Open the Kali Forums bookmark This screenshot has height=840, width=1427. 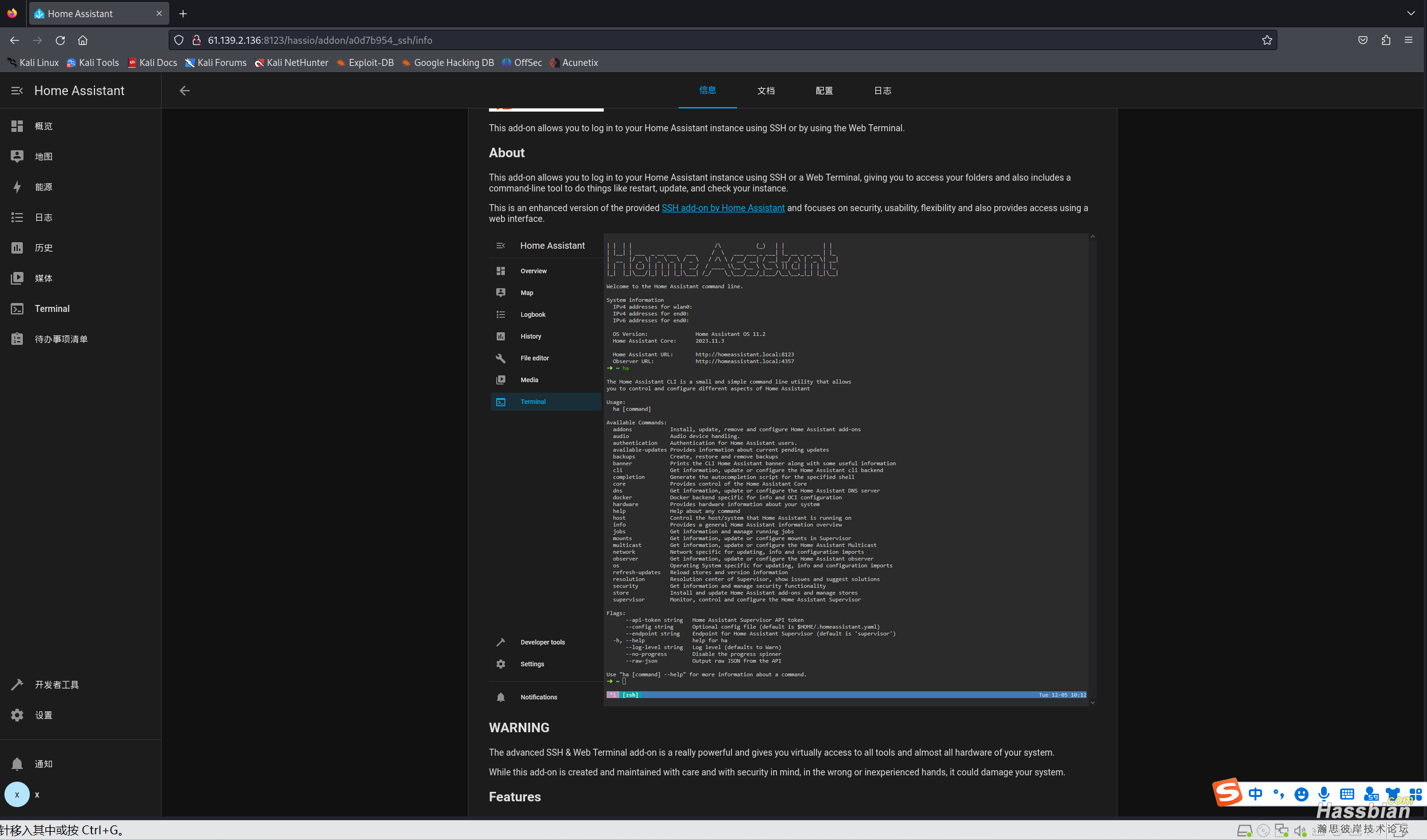click(x=216, y=63)
